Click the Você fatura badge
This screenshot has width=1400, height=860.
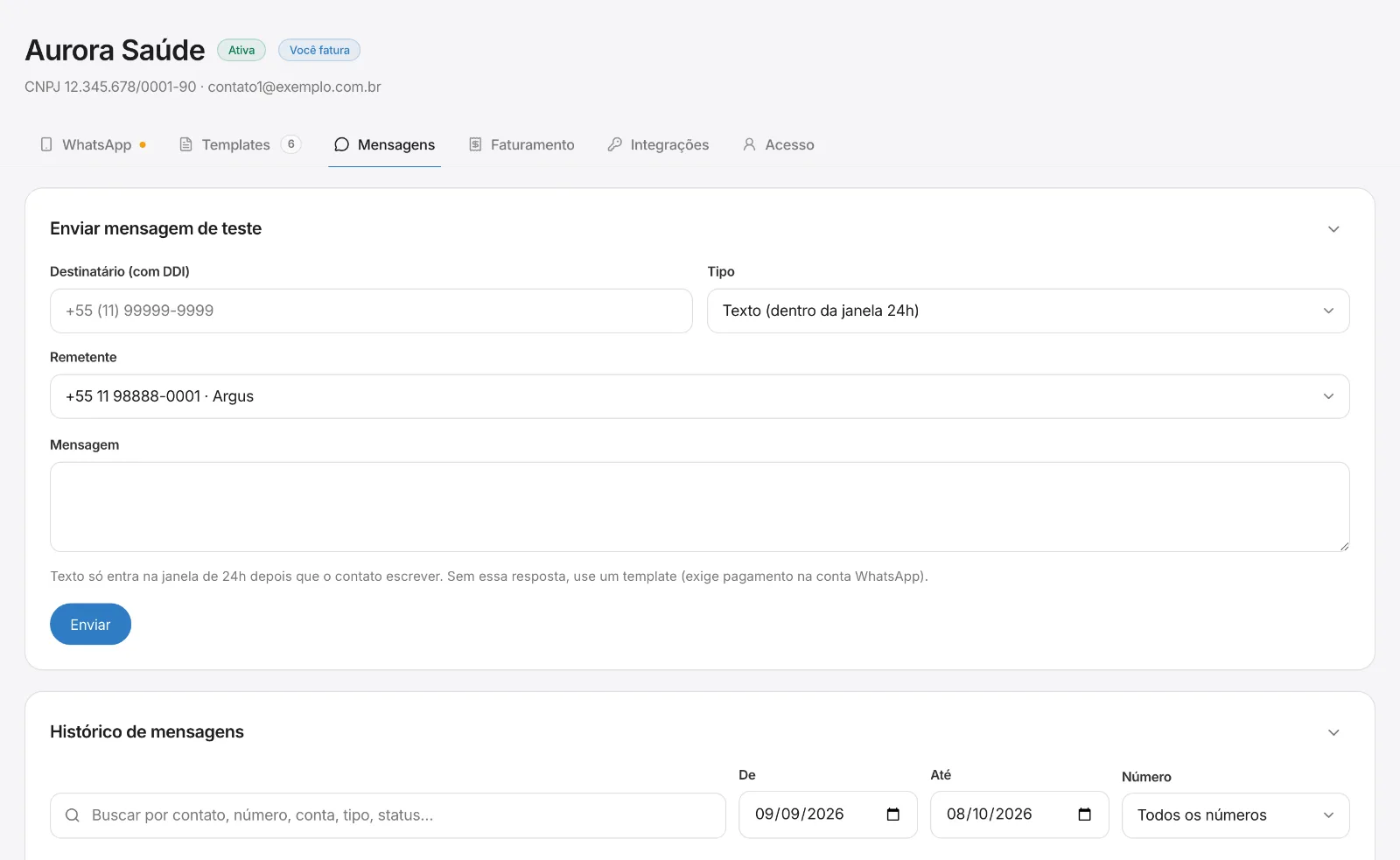tap(319, 50)
